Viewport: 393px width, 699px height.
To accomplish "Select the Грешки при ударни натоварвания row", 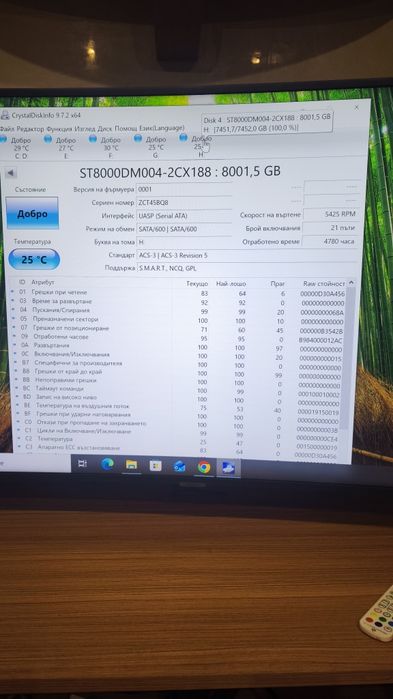I will 178,416.
